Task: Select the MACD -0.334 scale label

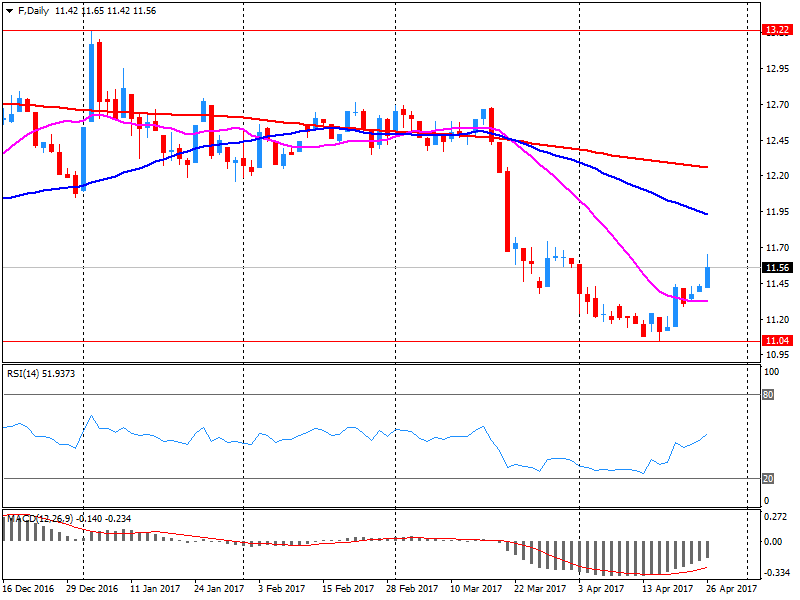Action: (776, 573)
